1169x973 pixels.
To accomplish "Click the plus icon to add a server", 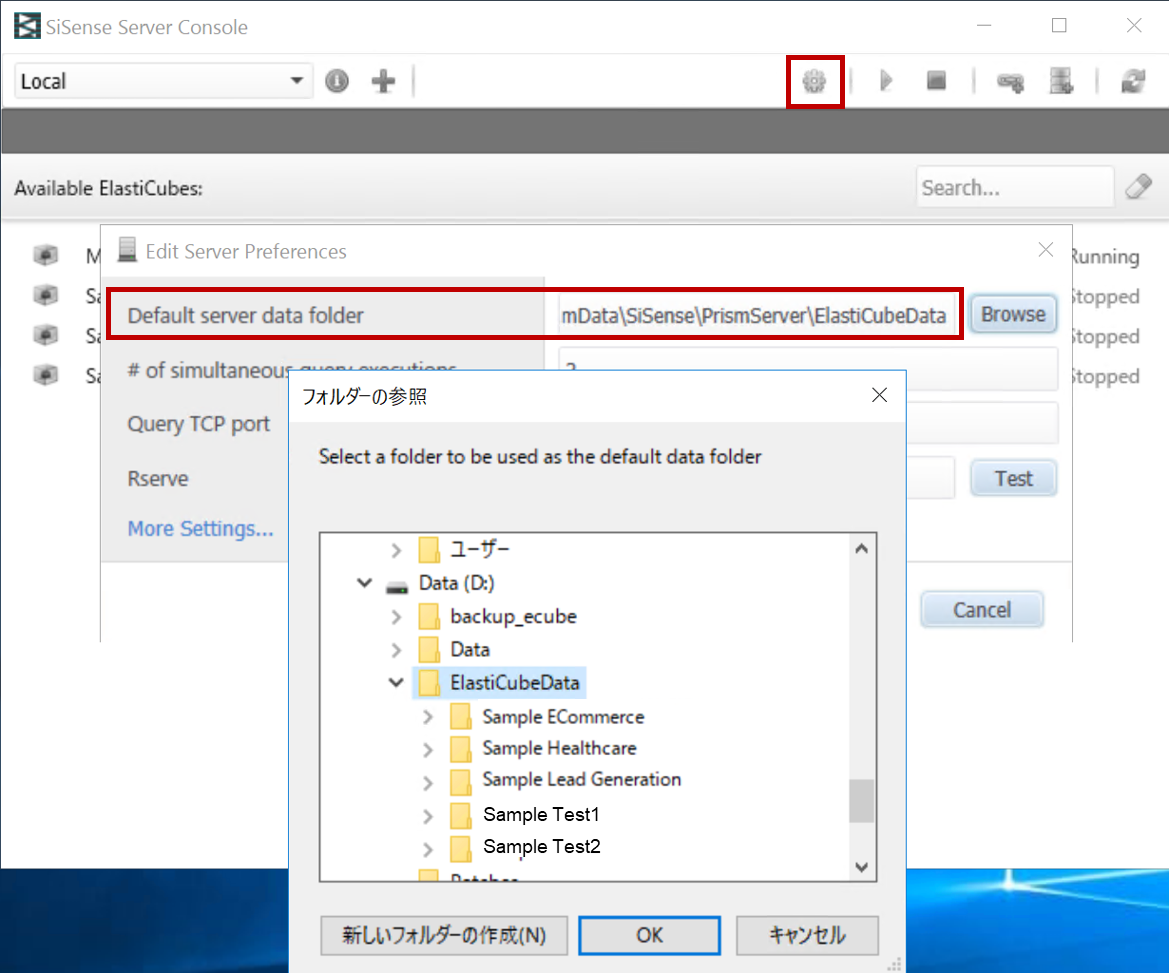I will point(383,81).
